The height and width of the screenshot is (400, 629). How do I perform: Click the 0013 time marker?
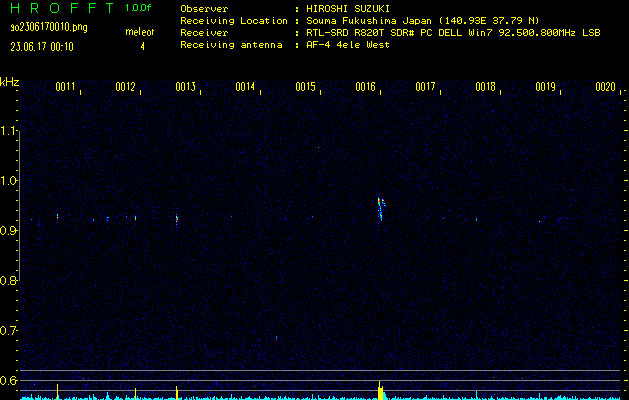(186, 87)
